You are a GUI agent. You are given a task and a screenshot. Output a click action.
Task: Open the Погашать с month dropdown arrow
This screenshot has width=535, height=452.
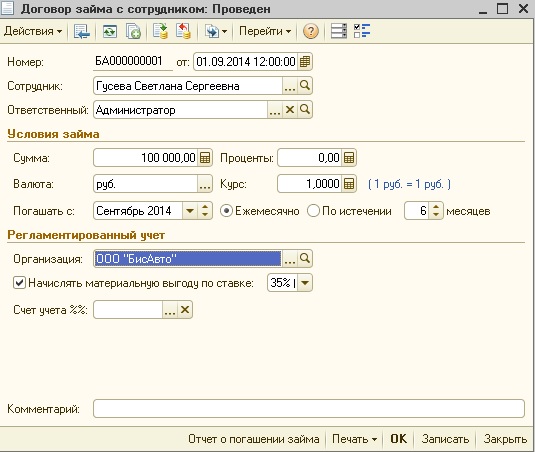(190, 211)
